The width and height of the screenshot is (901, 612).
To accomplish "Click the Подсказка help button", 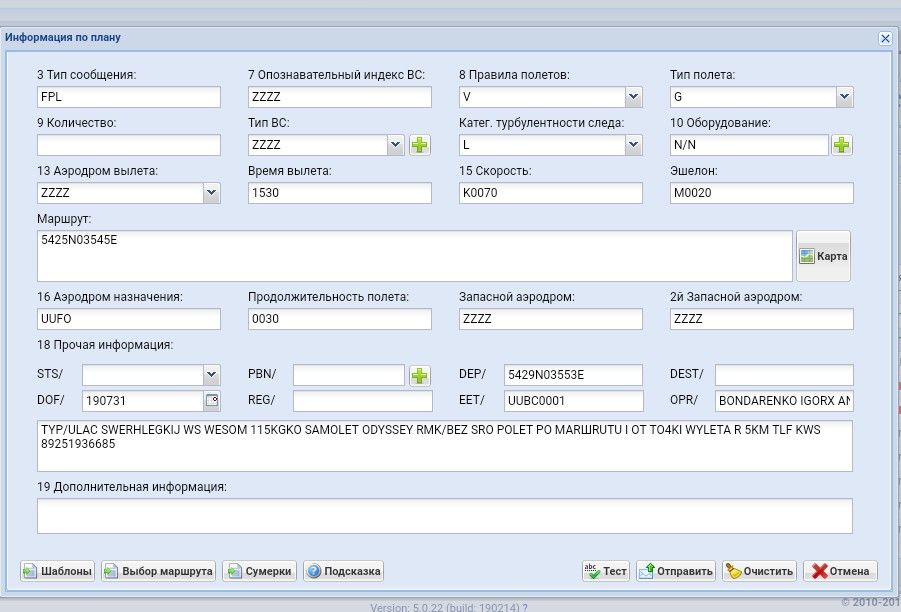I will [x=343, y=571].
